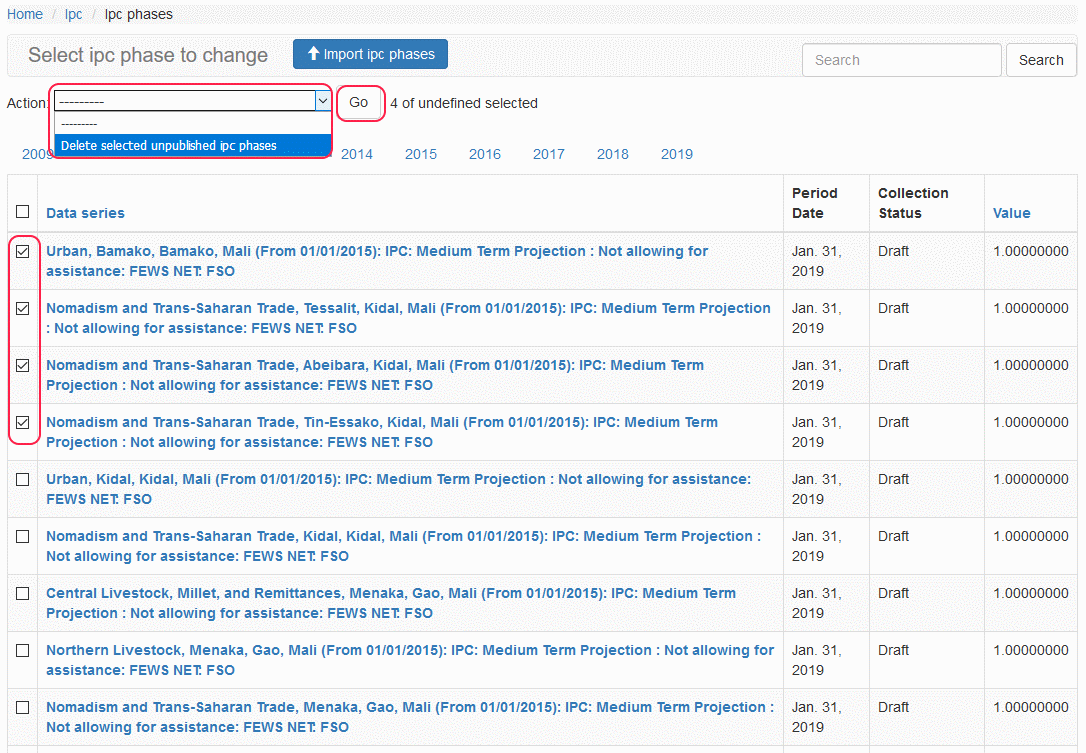Image resolution: width=1086 pixels, height=753 pixels.
Task: Toggle the select-all checkbox in table header
Action: [22, 211]
